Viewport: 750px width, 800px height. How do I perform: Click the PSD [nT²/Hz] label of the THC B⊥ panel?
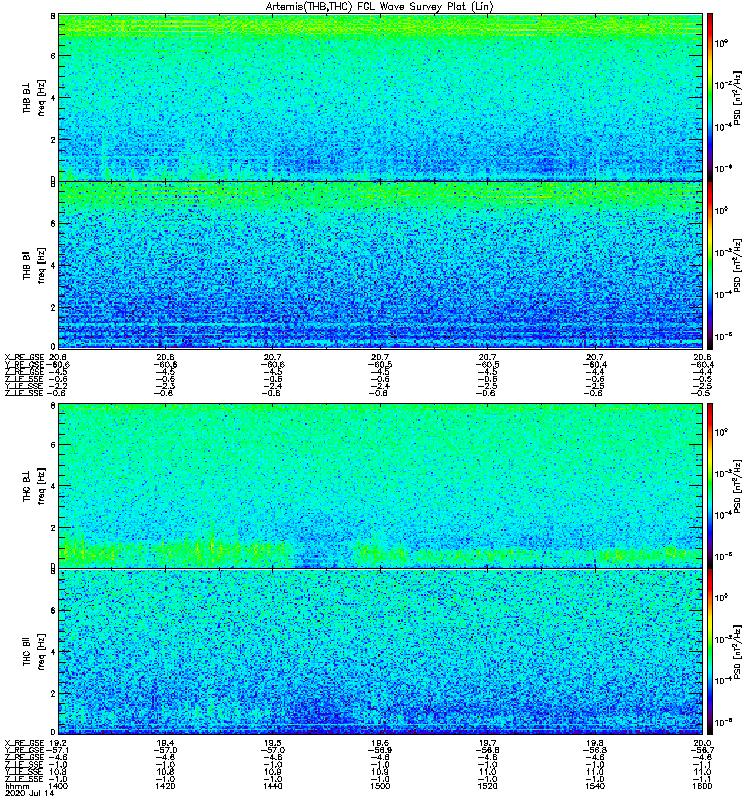(738, 486)
